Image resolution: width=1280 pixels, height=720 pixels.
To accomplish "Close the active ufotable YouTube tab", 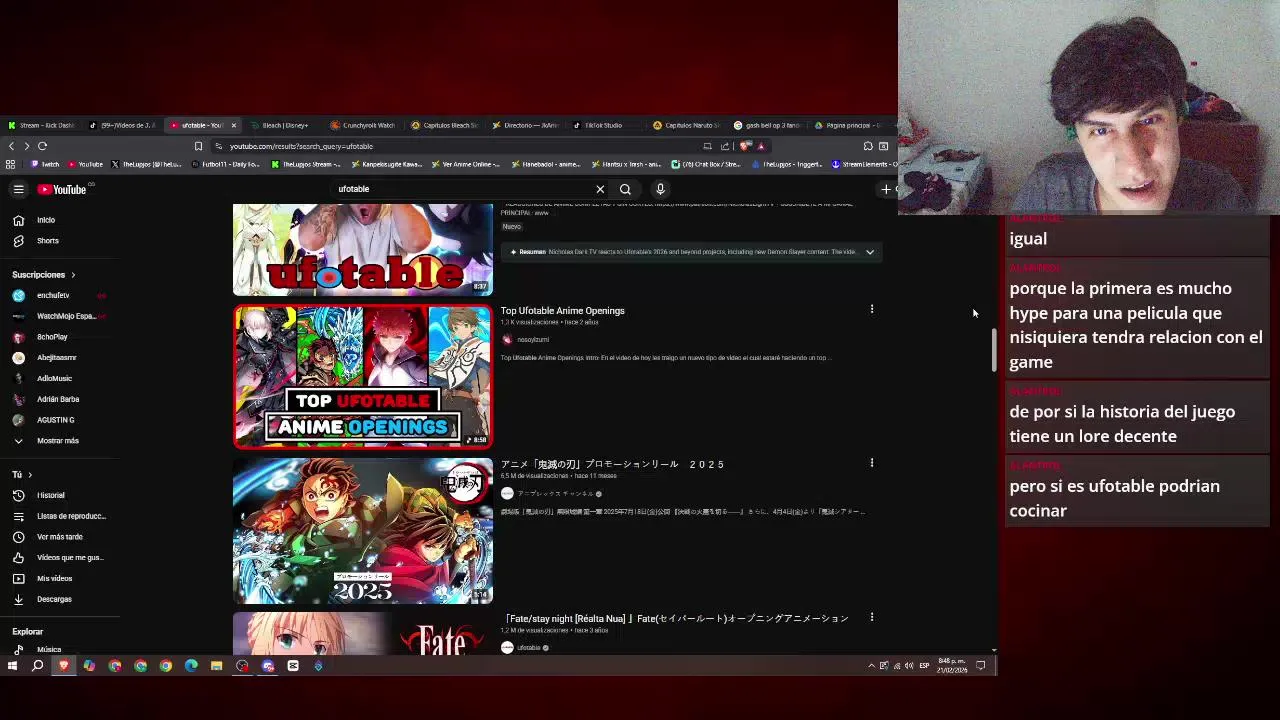I will 234,125.
